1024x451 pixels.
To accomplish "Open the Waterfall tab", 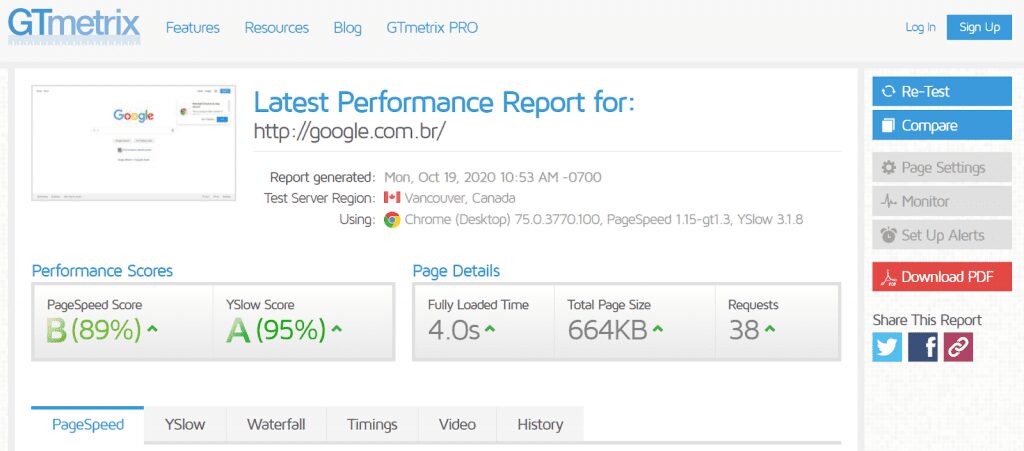I will point(276,424).
